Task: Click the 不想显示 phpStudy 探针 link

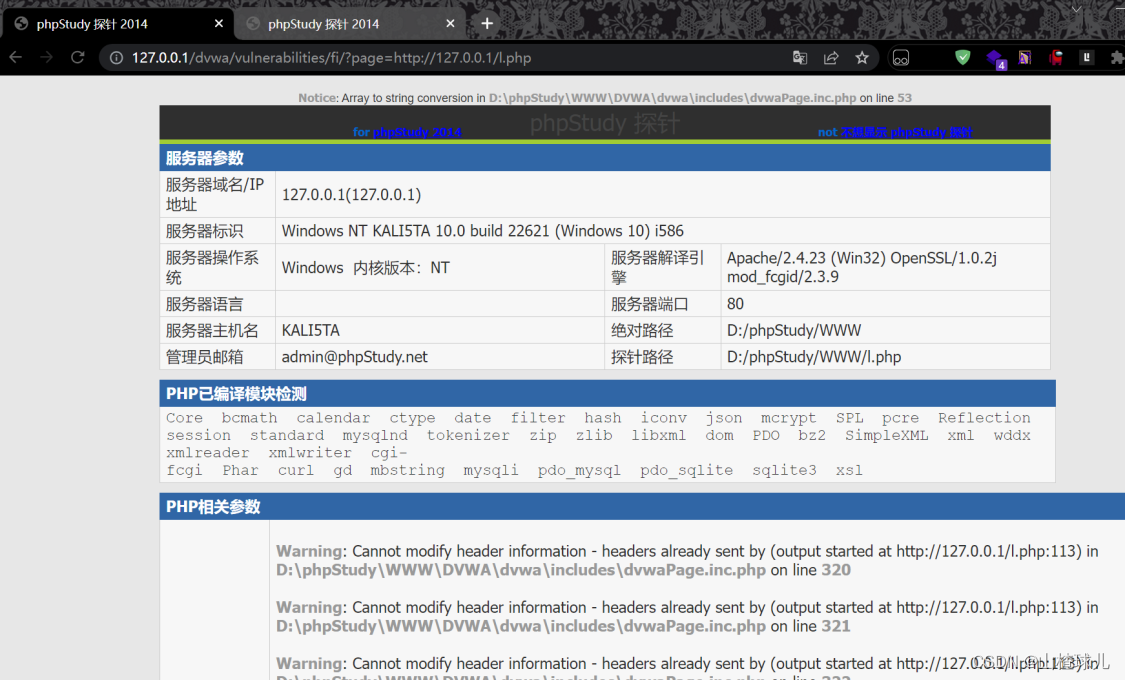Action: 906,132
